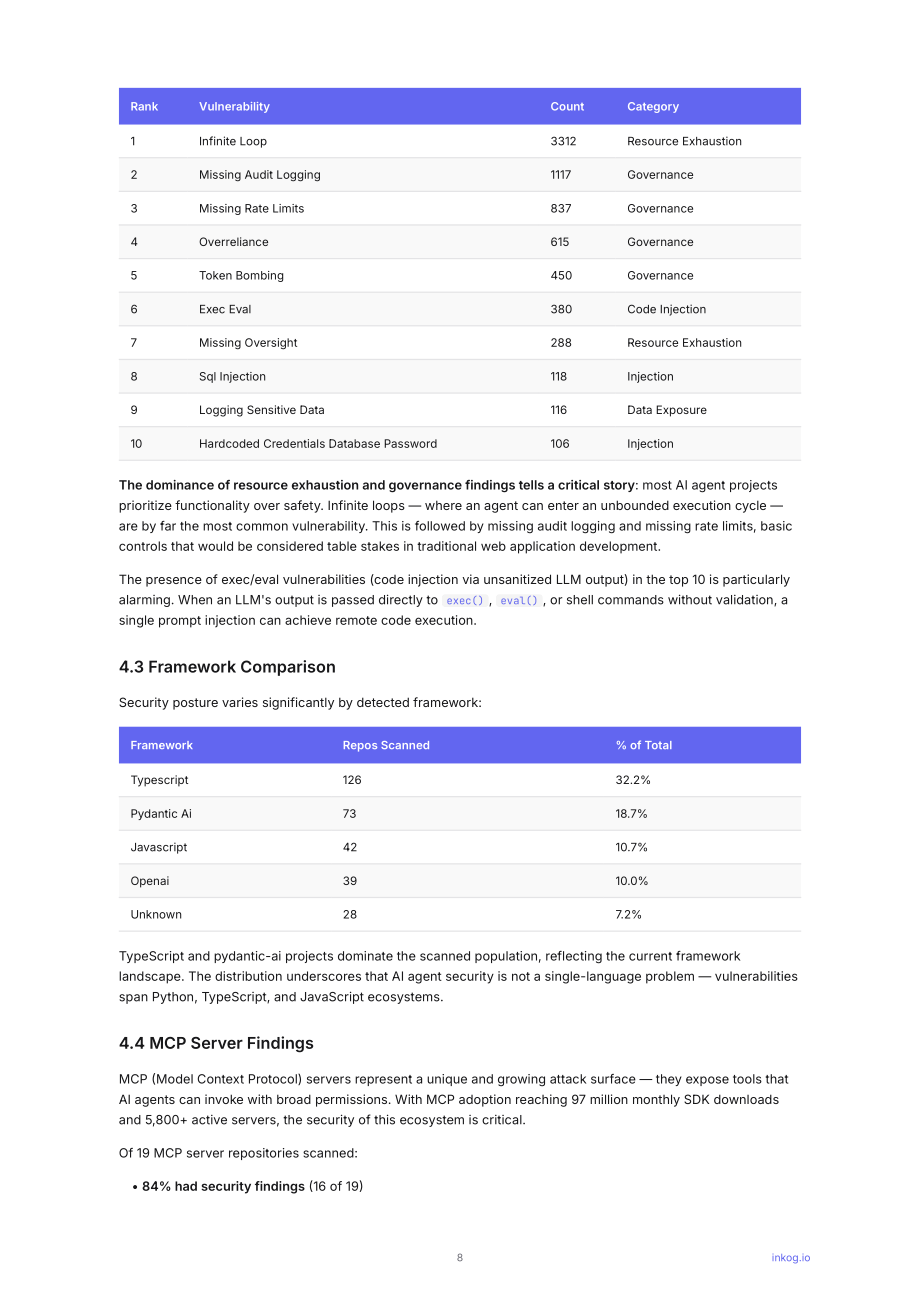Click the Repos Scanned column header
The height and width of the screenshot is (1302, 920).
(386, 746)
